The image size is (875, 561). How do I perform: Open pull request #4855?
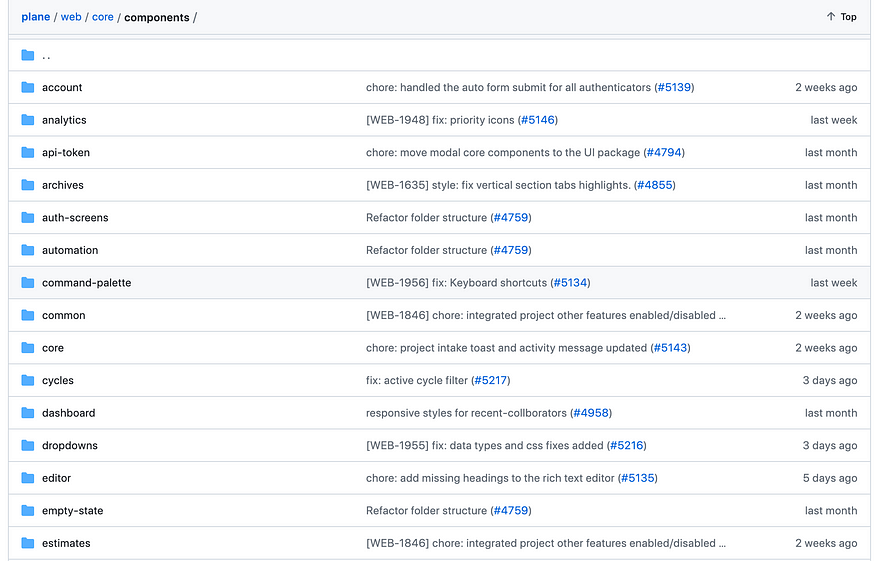point(655,185)
